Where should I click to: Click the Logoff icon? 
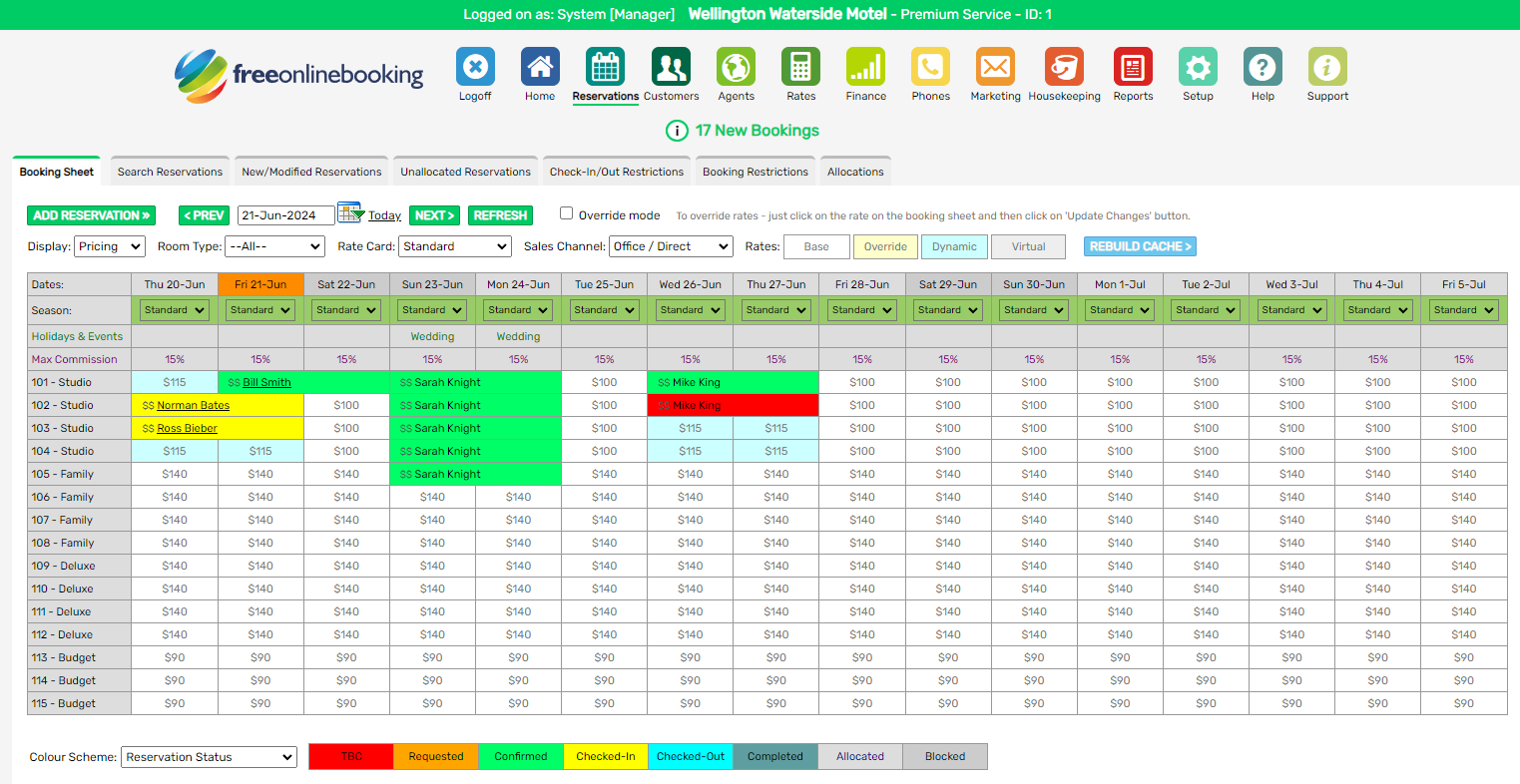pyautogui.click(x=475, y=67)
